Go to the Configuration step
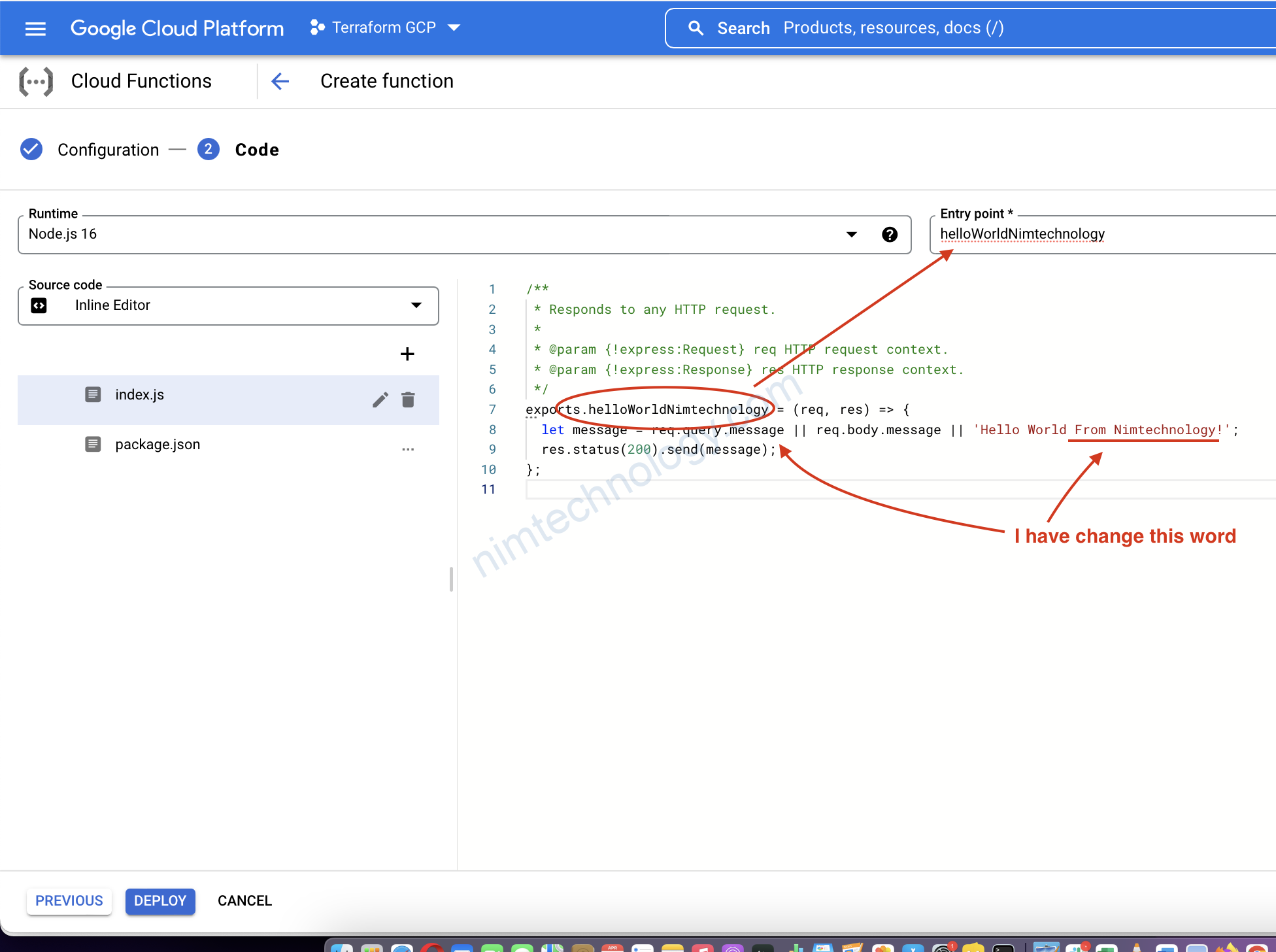 coord(108,150)
